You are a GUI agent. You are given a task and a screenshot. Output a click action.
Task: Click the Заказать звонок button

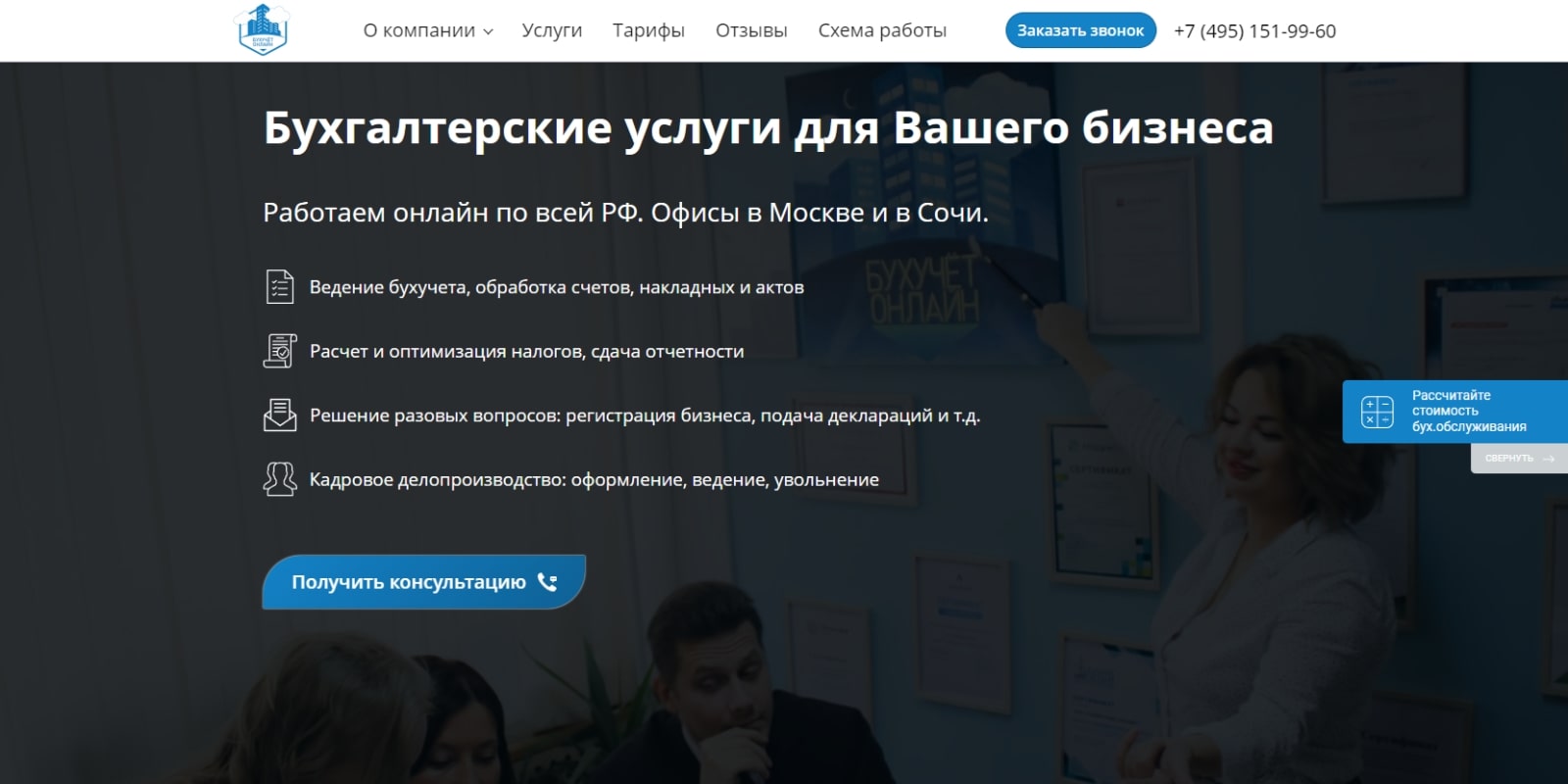1081,30
